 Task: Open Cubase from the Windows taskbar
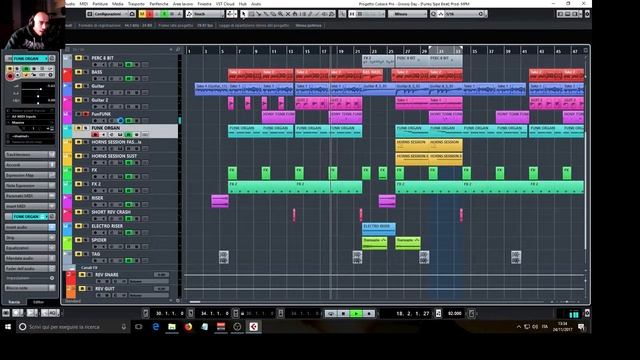tap(253, 327)
